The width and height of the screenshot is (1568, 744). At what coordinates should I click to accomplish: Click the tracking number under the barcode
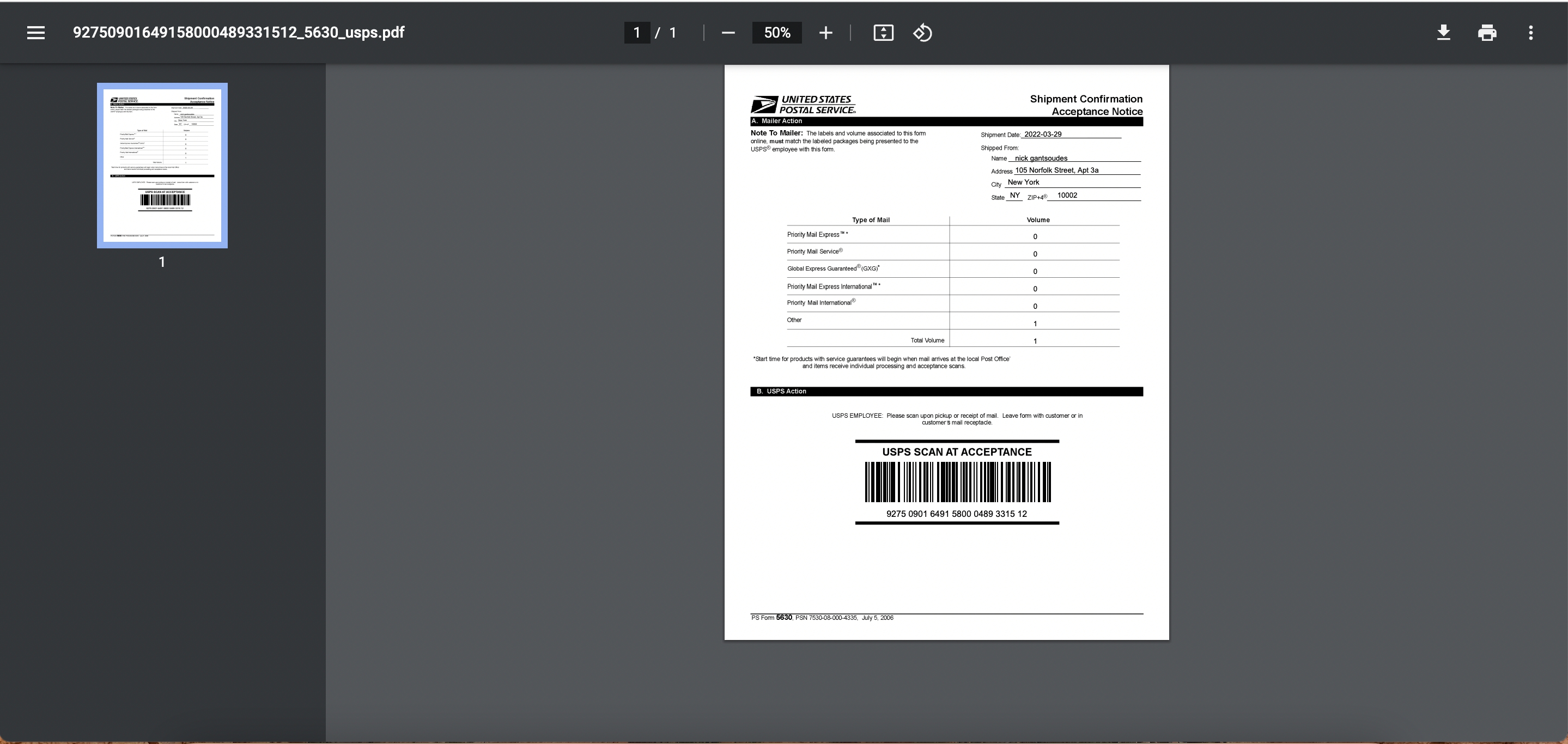pyautogui.click(x=956, y=514)
